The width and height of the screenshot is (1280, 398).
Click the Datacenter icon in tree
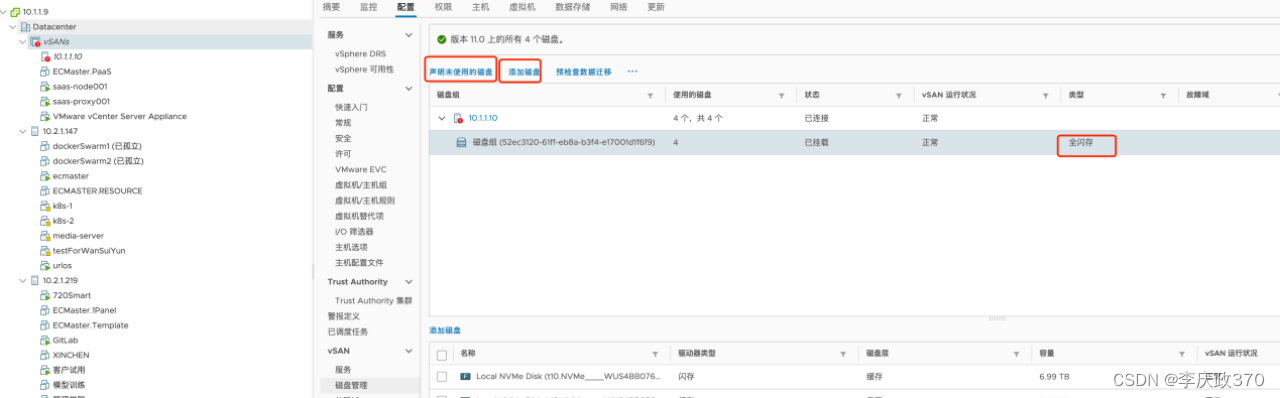tap(24, 27)
